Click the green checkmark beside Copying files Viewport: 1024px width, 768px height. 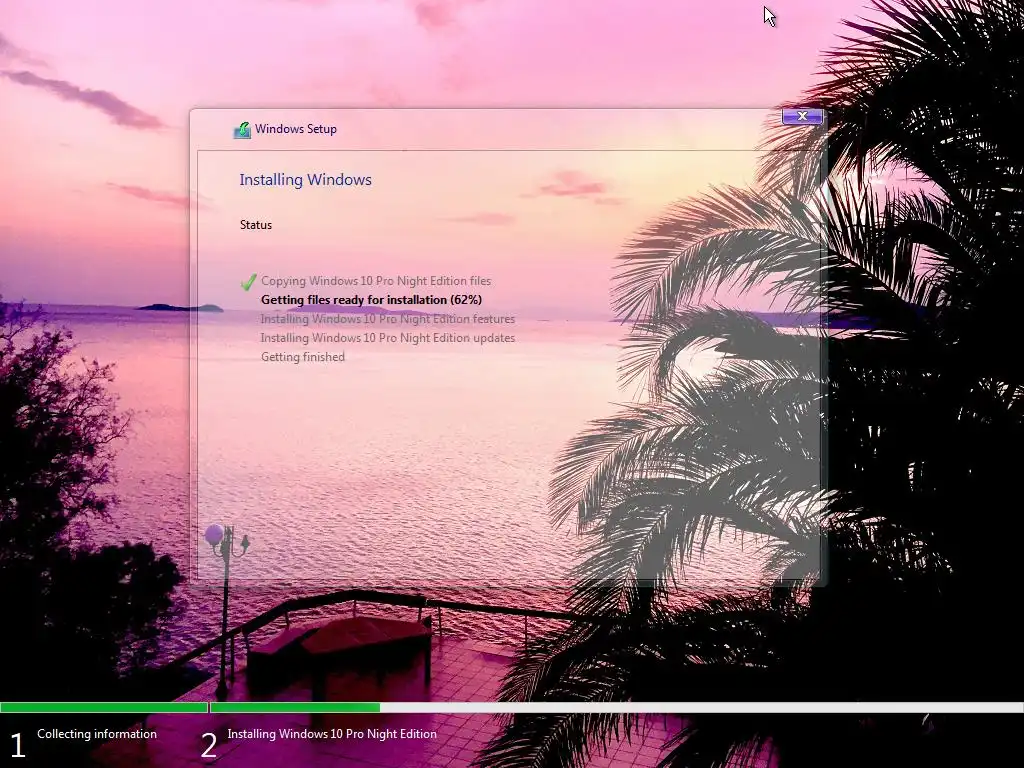[248, 282]
